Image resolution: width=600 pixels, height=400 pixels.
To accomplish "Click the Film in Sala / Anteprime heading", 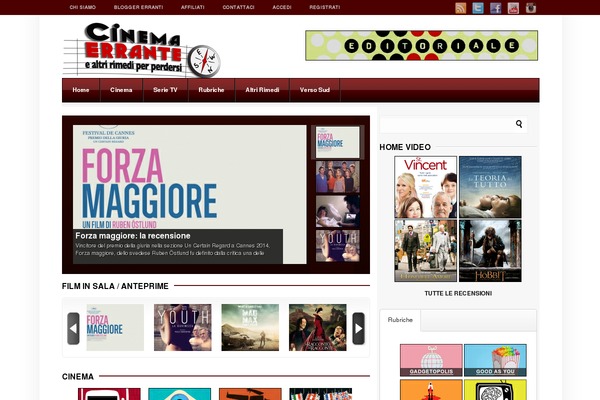I will (115, 286).
